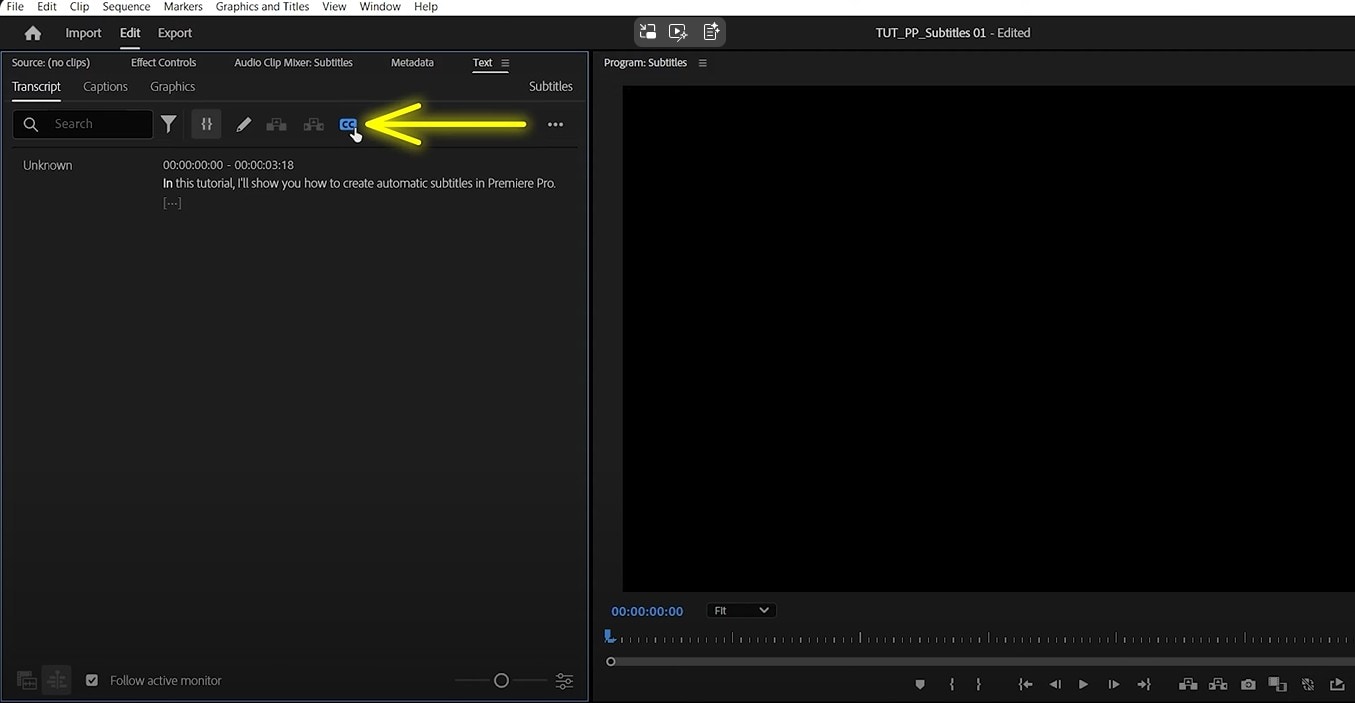Screen dimensions: 1355x703
Task: Open the transcript filter funnel icon
Action: pyautogui.click(x=169, y=124)
